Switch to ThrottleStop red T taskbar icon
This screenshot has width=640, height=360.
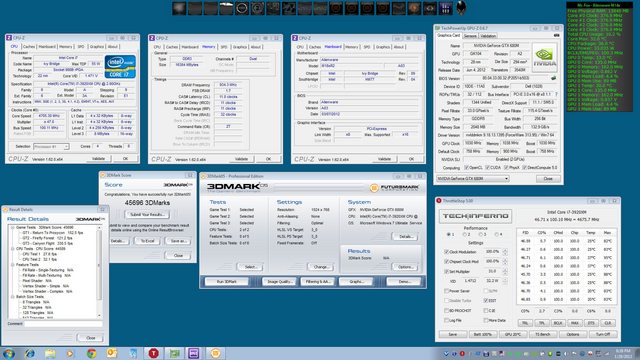point(153,353)
